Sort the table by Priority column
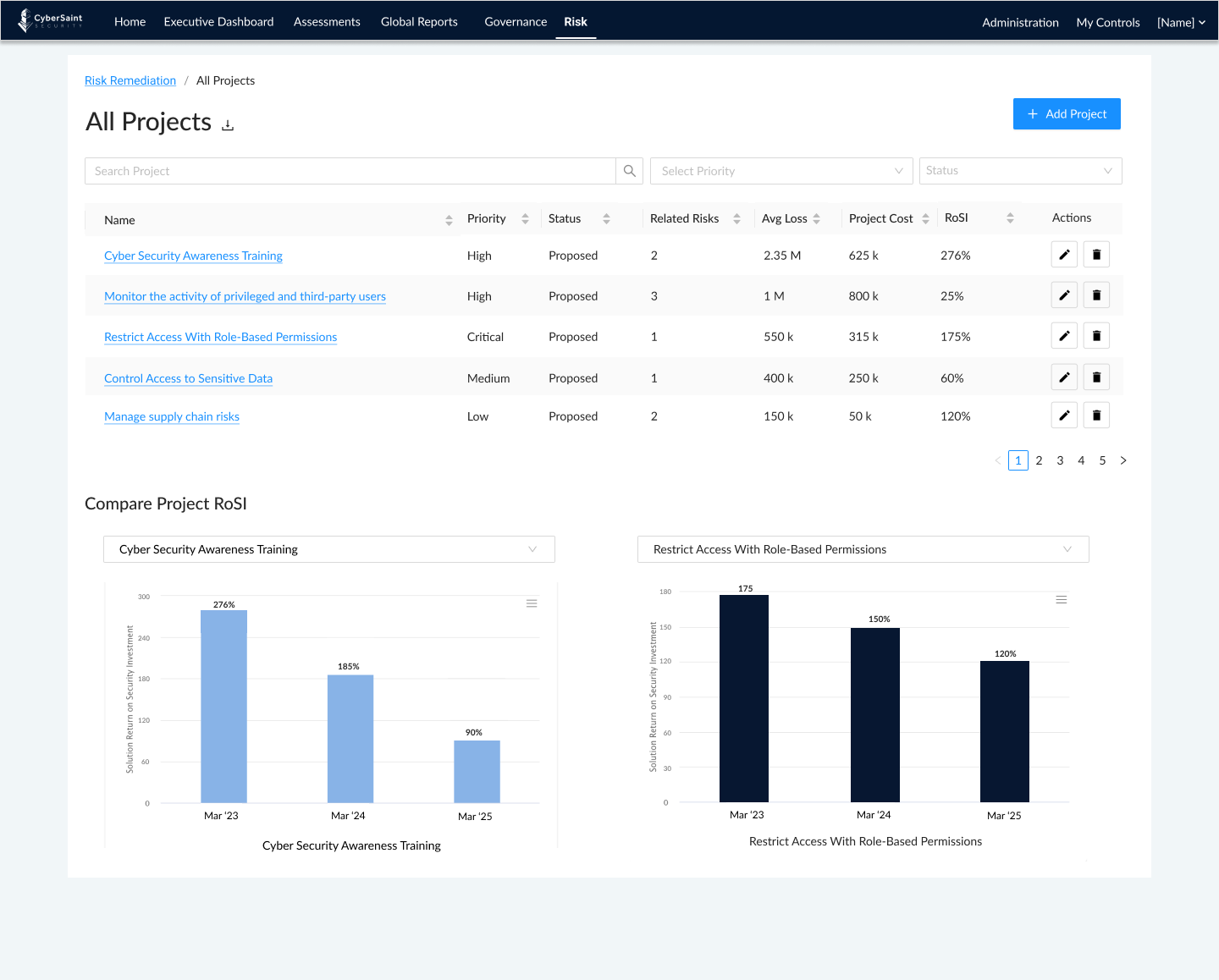Screen dimensions: 1219x980 pyautogui.click(x=525, y=219)
